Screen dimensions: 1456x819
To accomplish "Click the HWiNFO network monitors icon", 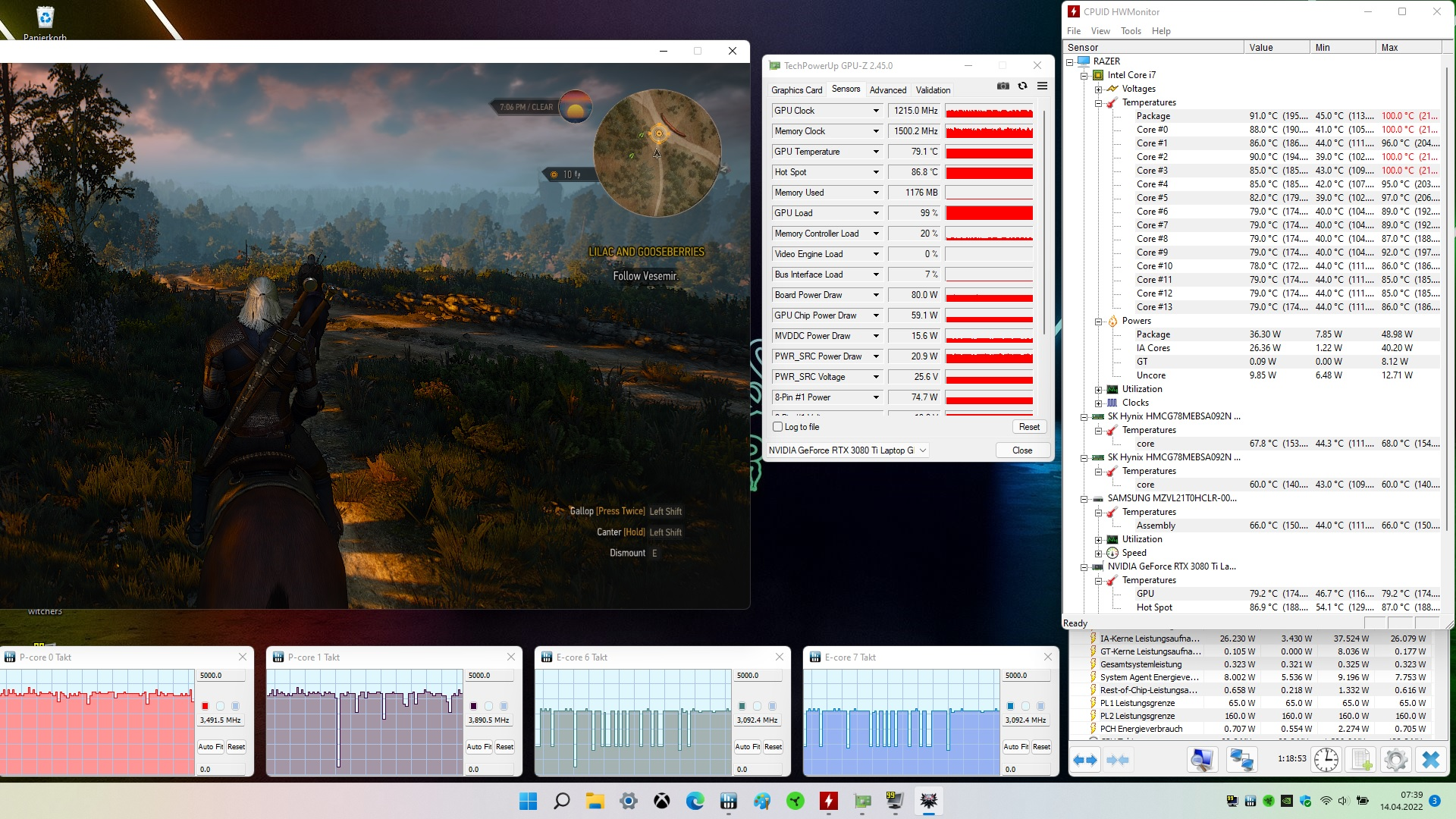I will [1241, 760].
